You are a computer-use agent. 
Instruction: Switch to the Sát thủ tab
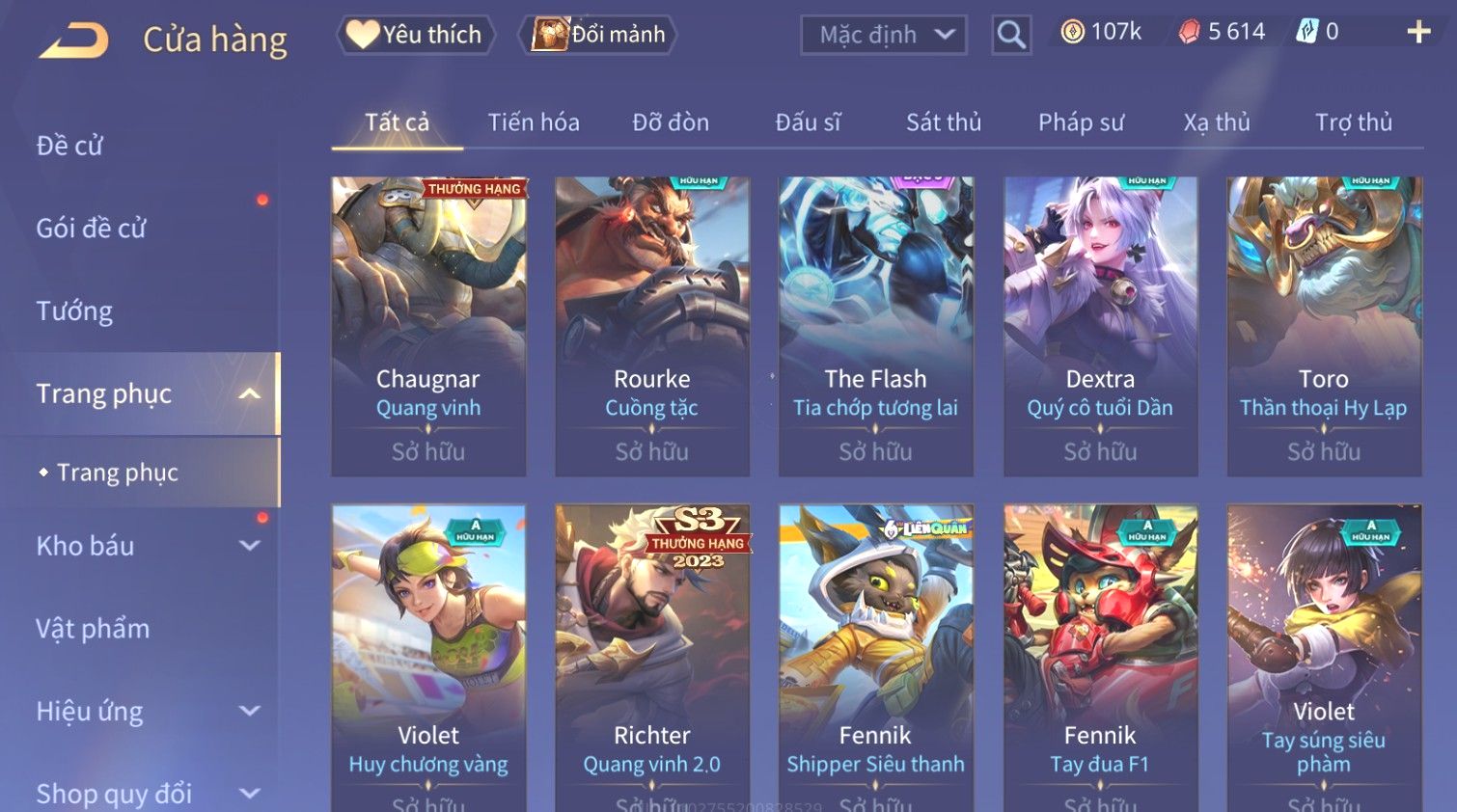click(x=944, y=122)
